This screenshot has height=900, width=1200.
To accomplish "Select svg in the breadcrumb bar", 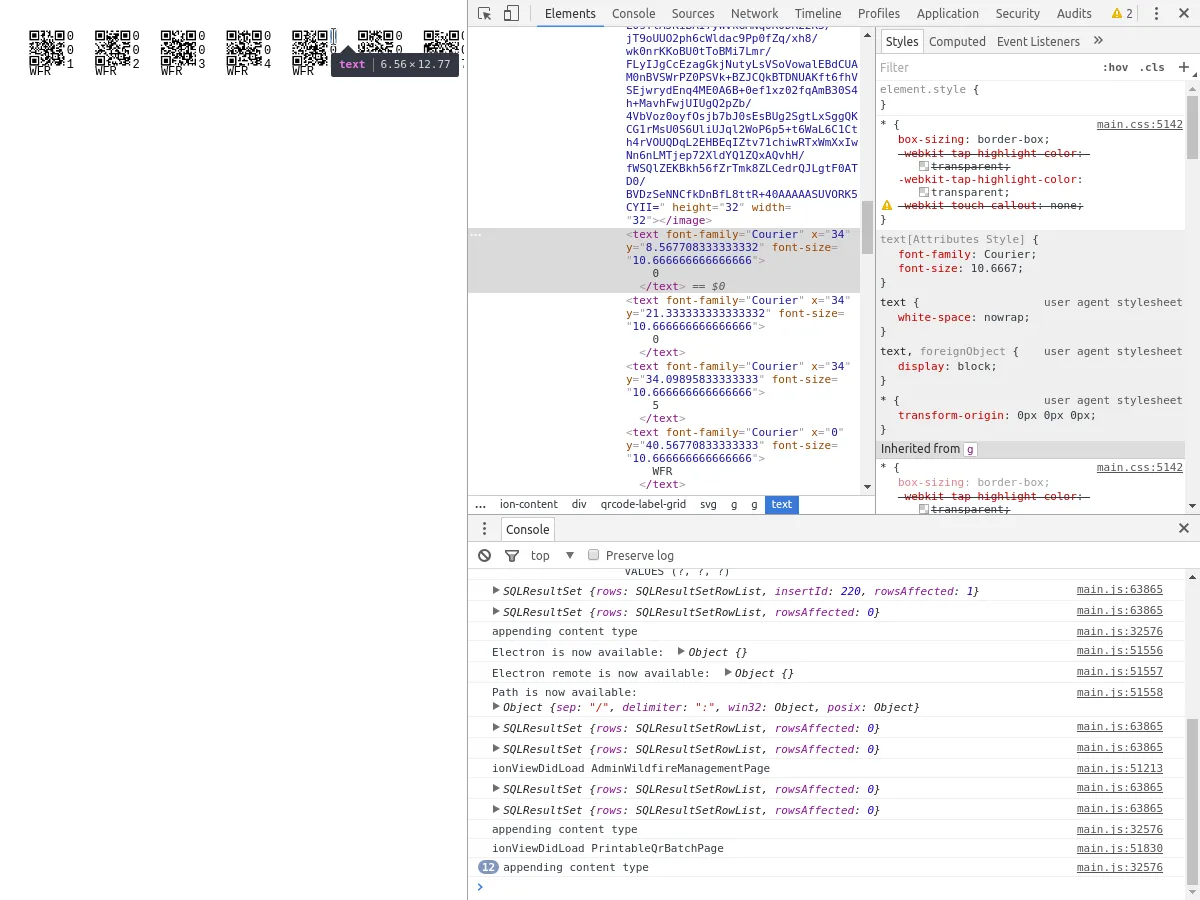I will [708, 505].
